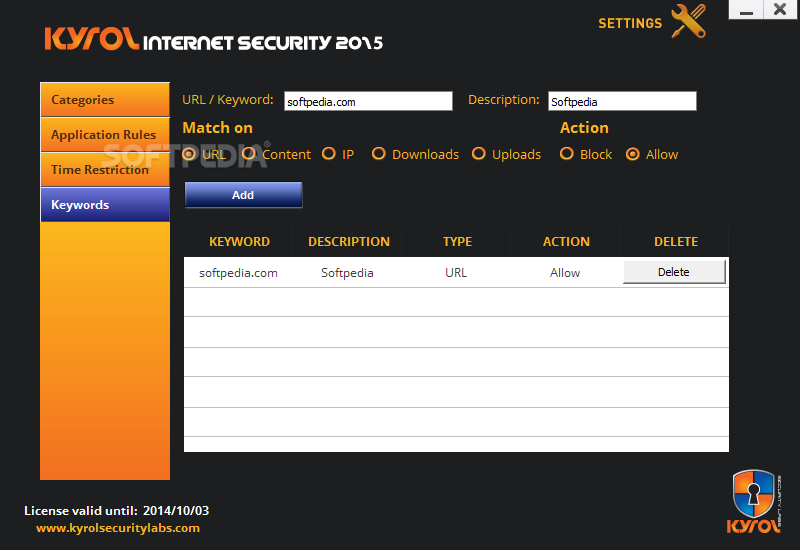Select the IP match radio button

coord(329,154)
